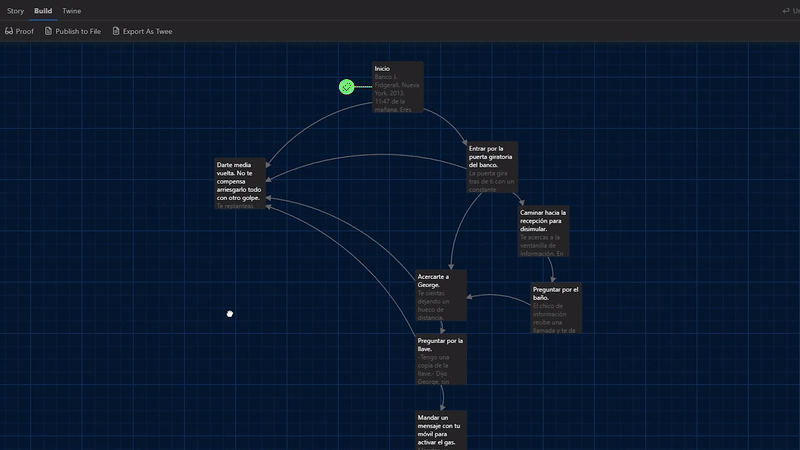
Task: Click 'Acercarte a George' passage card
Action: point(441,295)
